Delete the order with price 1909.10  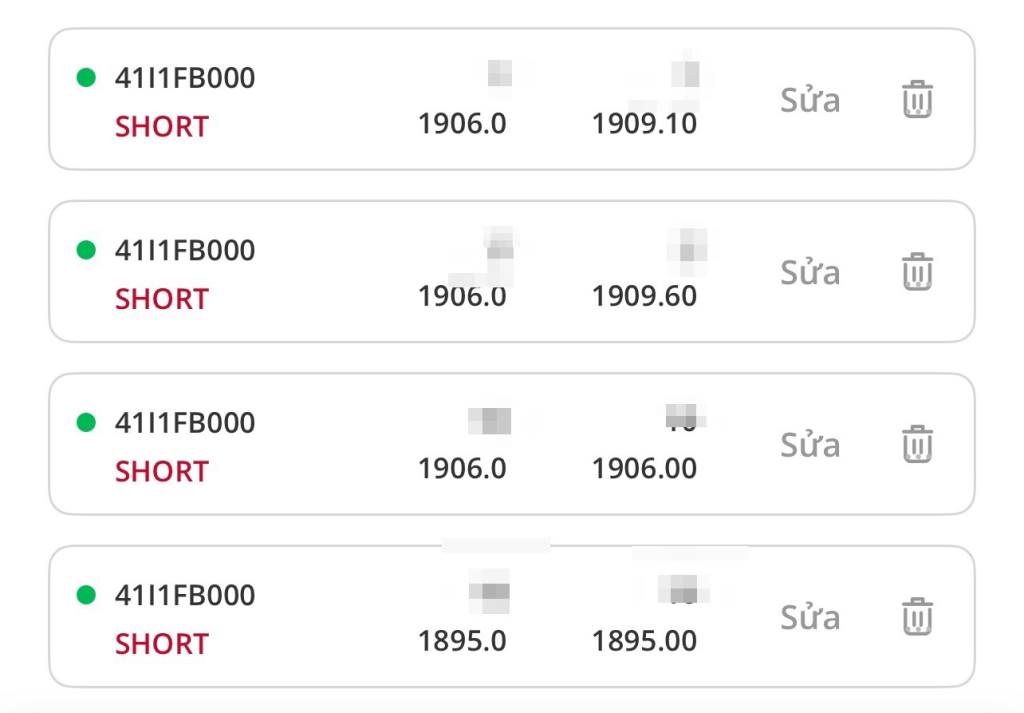917,100
